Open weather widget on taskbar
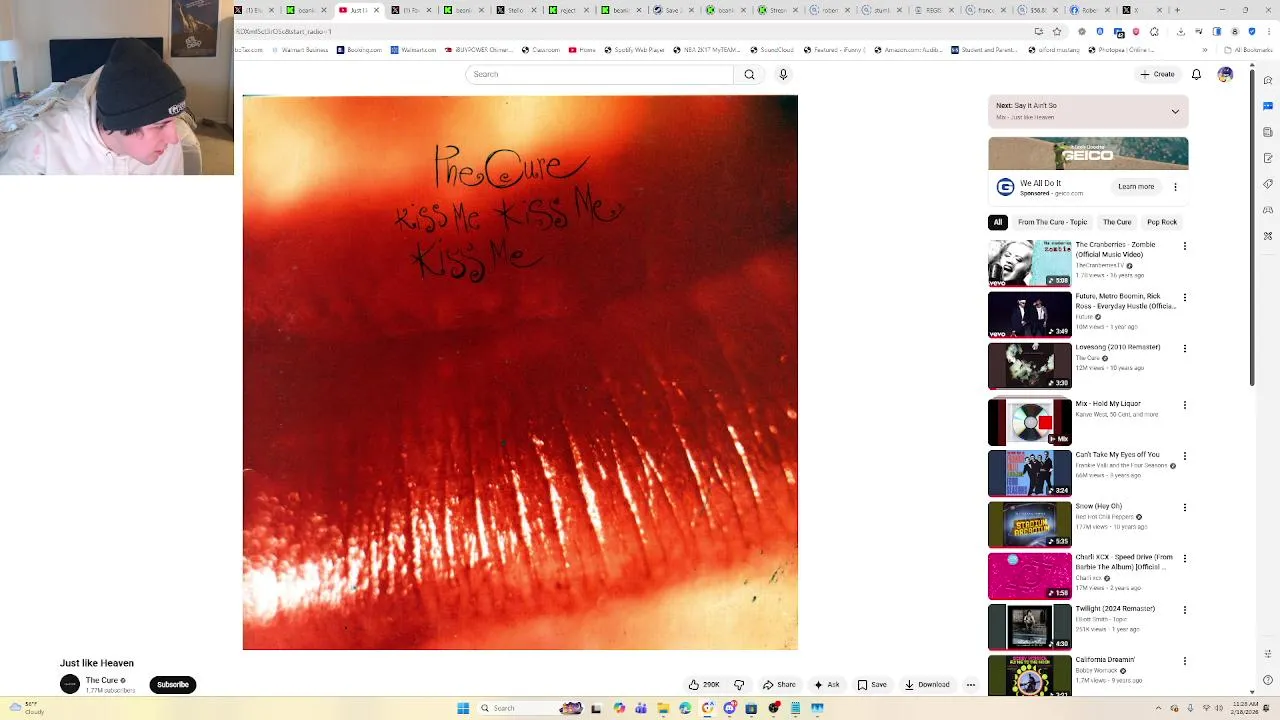This screenshot has height=720, width=1280. [25, 708]
